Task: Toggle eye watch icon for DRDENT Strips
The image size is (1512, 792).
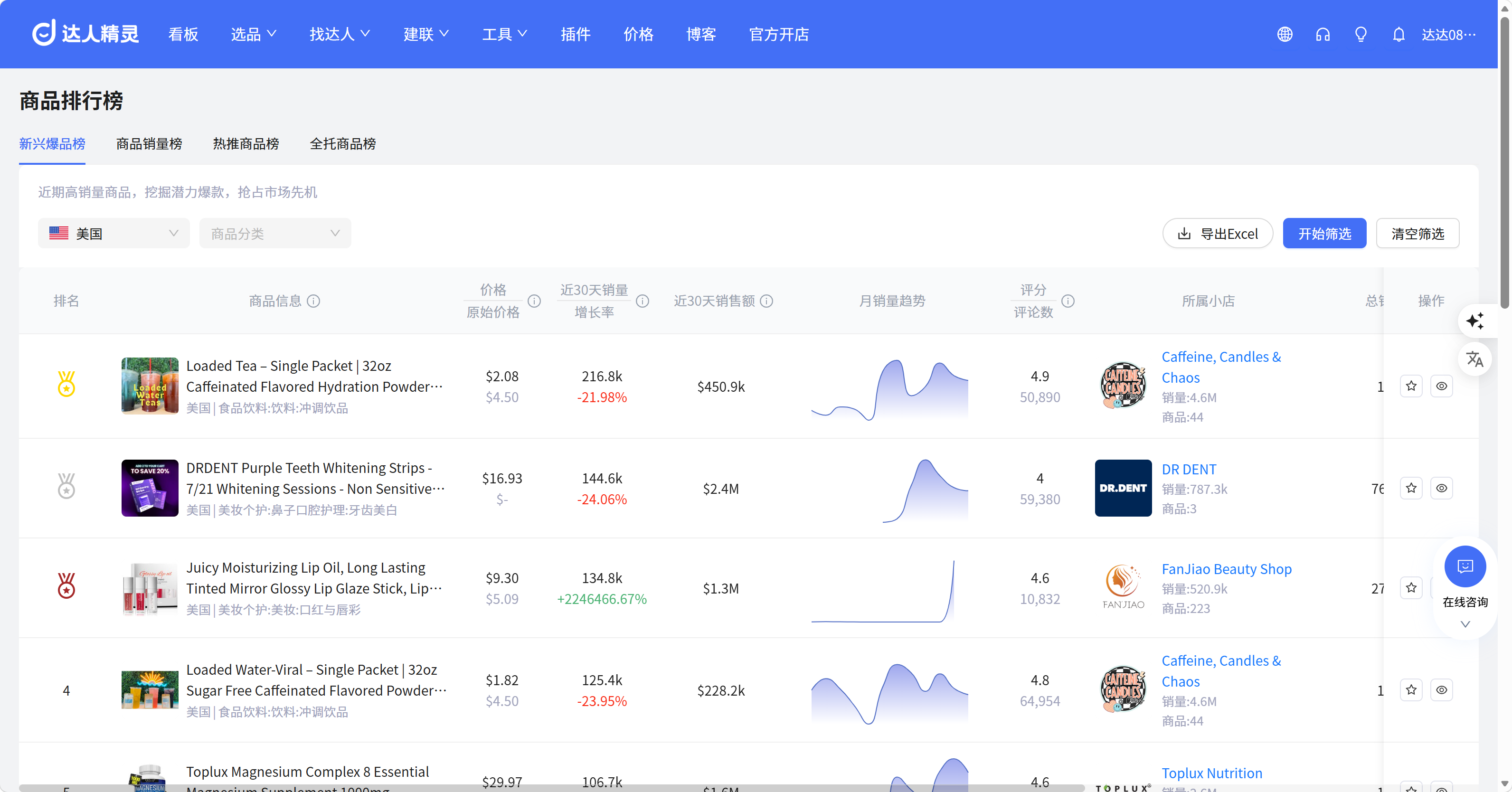Action: 1442,488
